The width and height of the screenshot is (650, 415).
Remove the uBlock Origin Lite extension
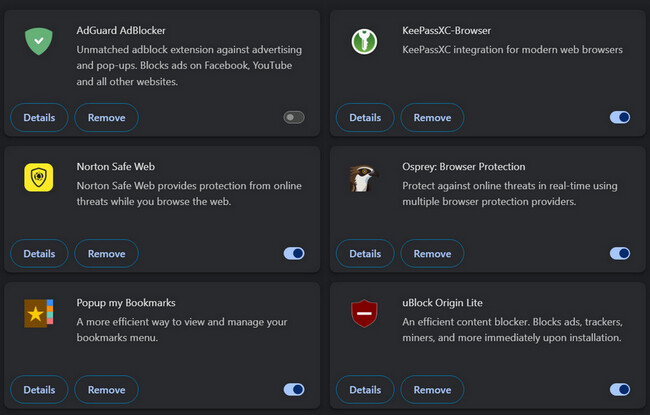[432, 389]
